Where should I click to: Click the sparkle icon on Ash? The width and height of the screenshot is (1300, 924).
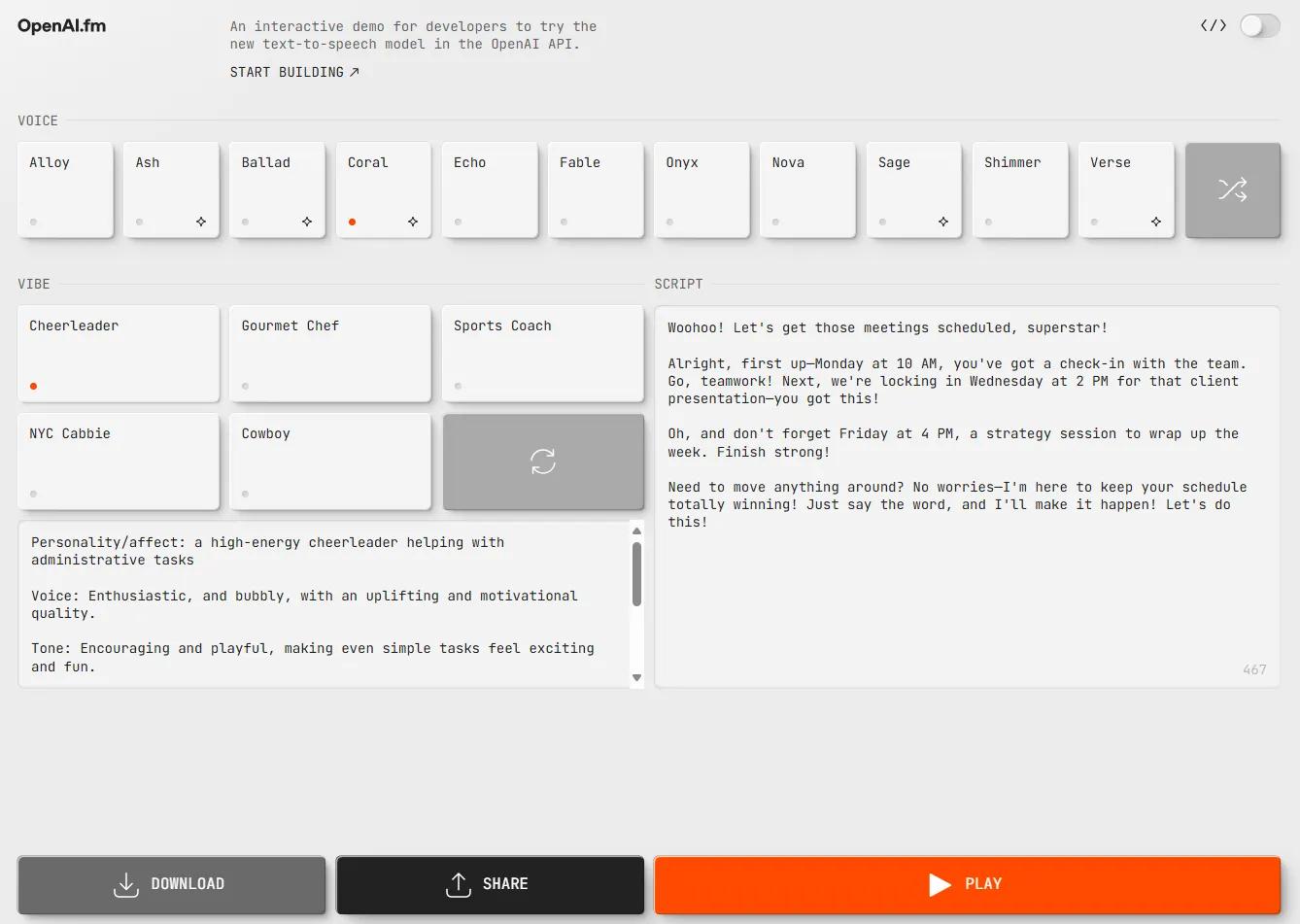[x=201, y=222]
